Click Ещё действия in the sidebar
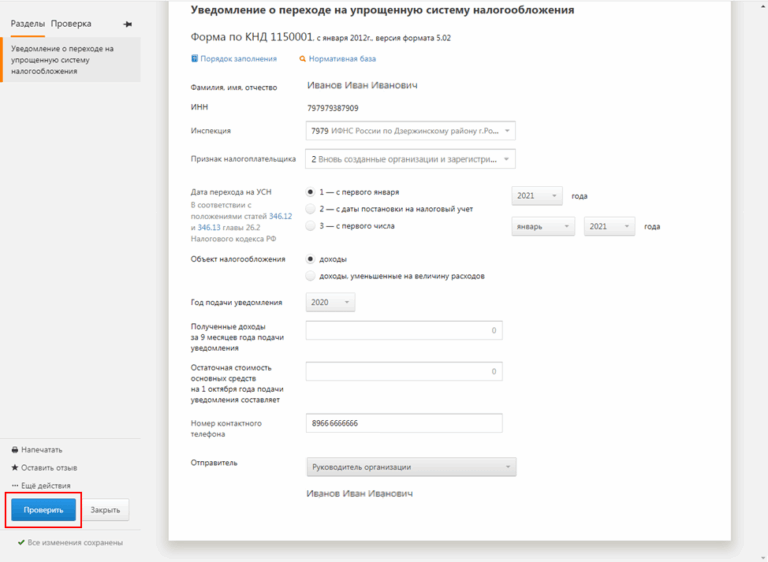The image size is (768, 562). click(46, 486)
